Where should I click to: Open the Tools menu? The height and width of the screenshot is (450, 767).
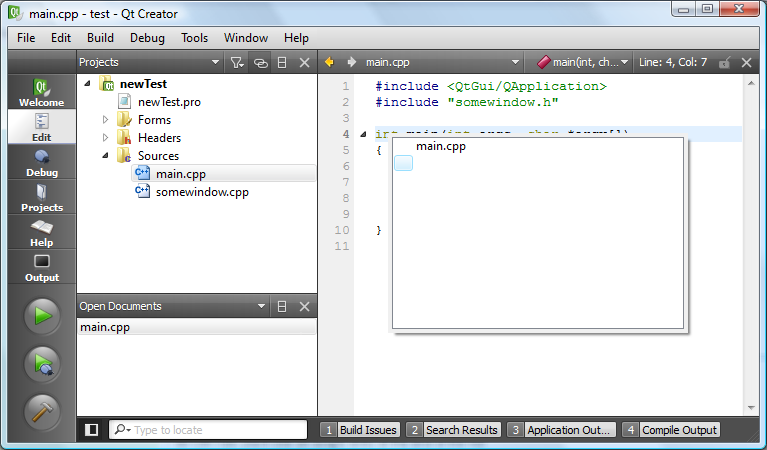[194, 38]
